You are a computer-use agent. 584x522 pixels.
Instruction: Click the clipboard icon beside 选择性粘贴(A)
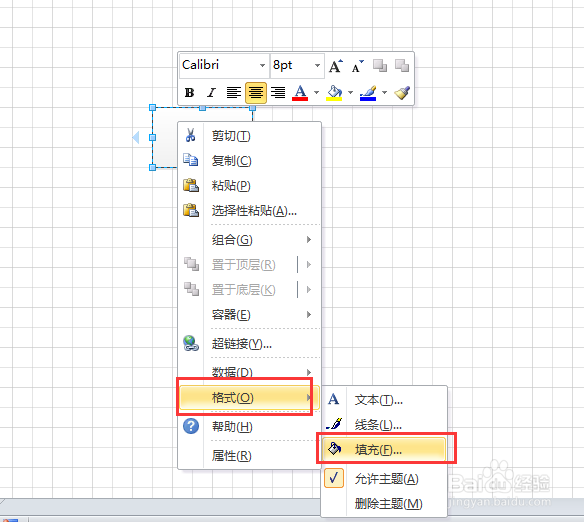pos(191,210)
